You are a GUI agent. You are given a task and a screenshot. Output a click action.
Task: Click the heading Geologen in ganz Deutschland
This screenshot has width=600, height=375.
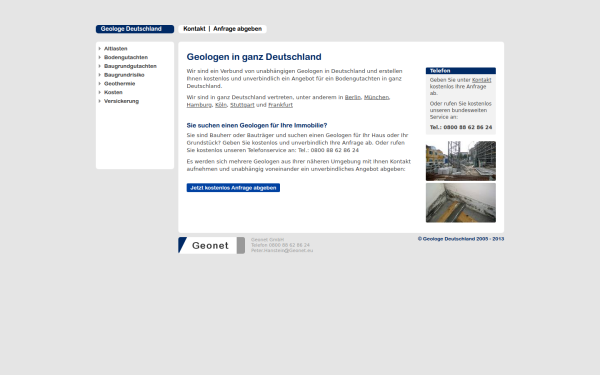pos(254,57)
